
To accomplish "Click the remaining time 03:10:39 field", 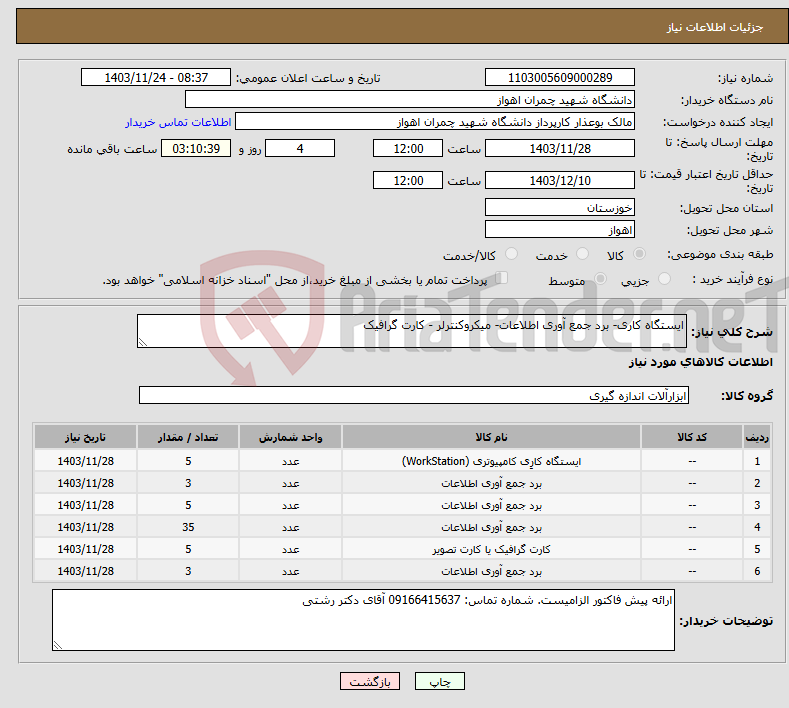I will 196,148.
